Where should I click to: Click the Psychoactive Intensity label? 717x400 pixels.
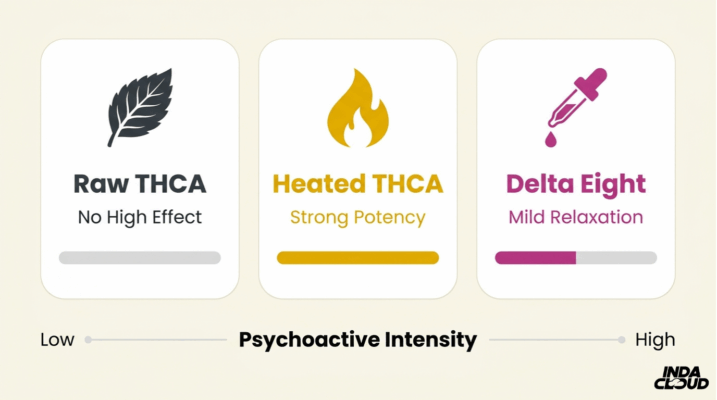click(358, 340)
